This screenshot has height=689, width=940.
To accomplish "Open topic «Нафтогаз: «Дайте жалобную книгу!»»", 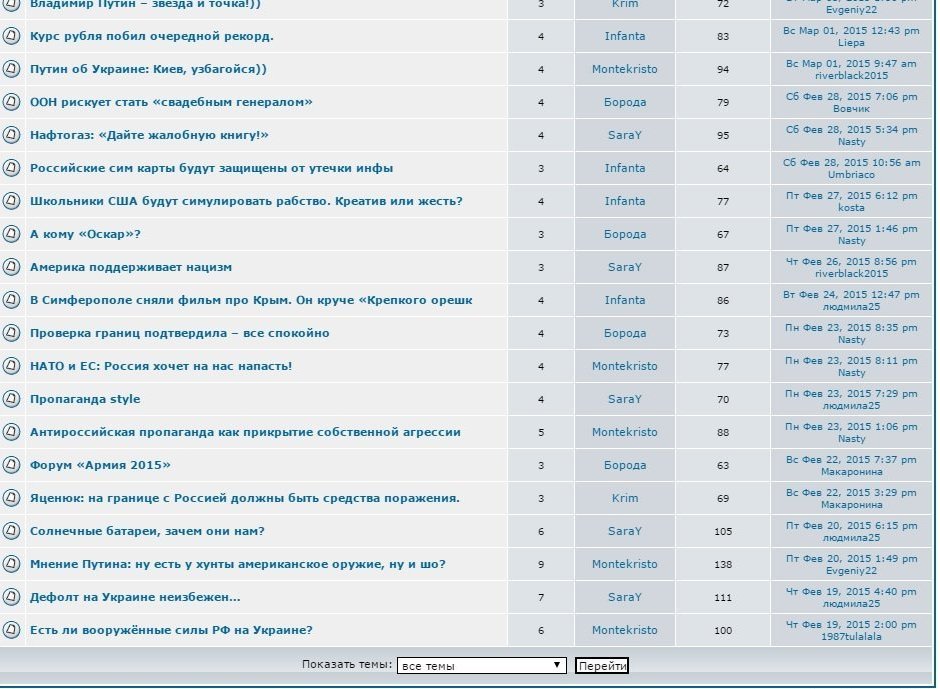I will (149, 135).
